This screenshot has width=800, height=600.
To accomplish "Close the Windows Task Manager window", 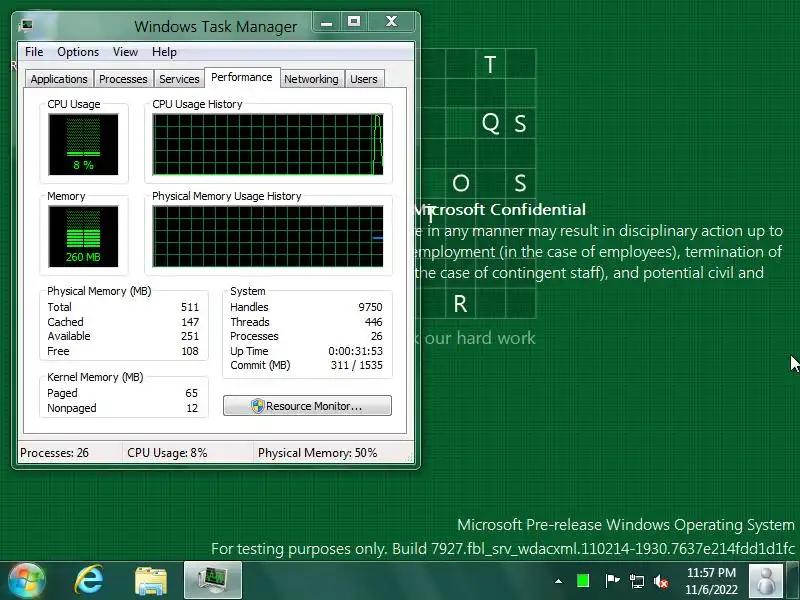I will pos(391,22).
